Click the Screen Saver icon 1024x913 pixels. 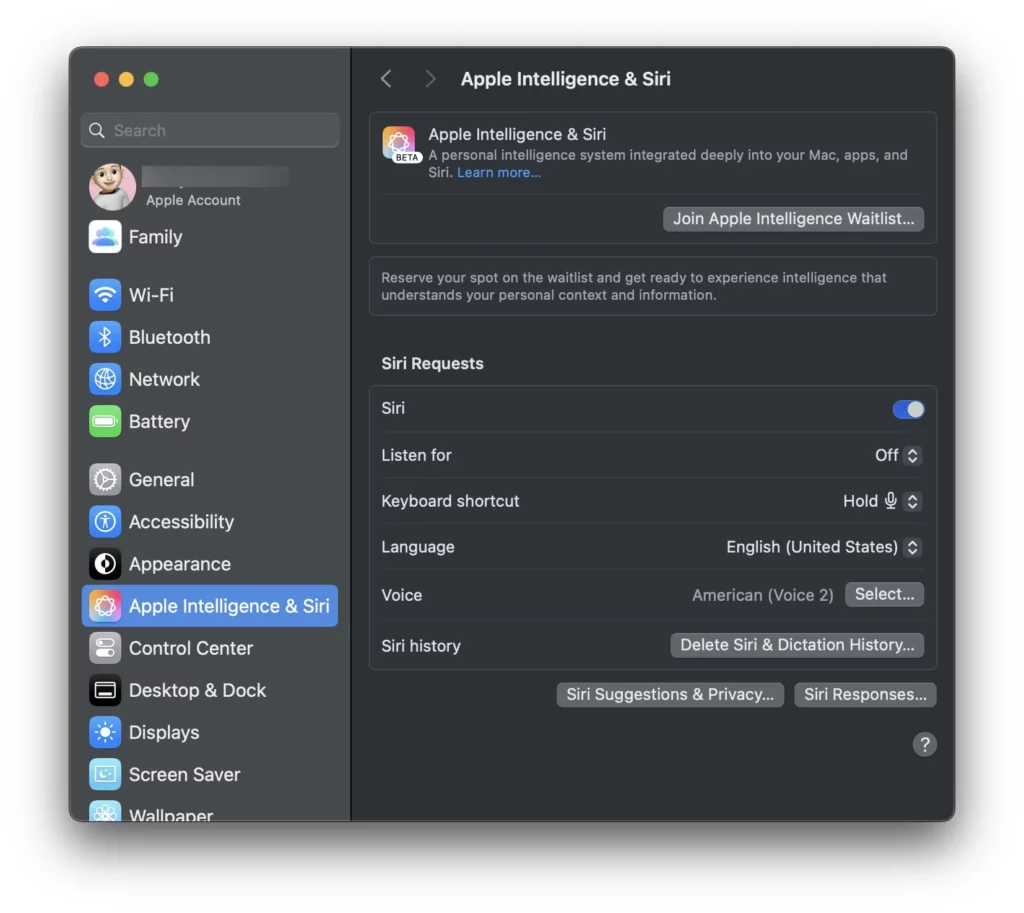104,775
